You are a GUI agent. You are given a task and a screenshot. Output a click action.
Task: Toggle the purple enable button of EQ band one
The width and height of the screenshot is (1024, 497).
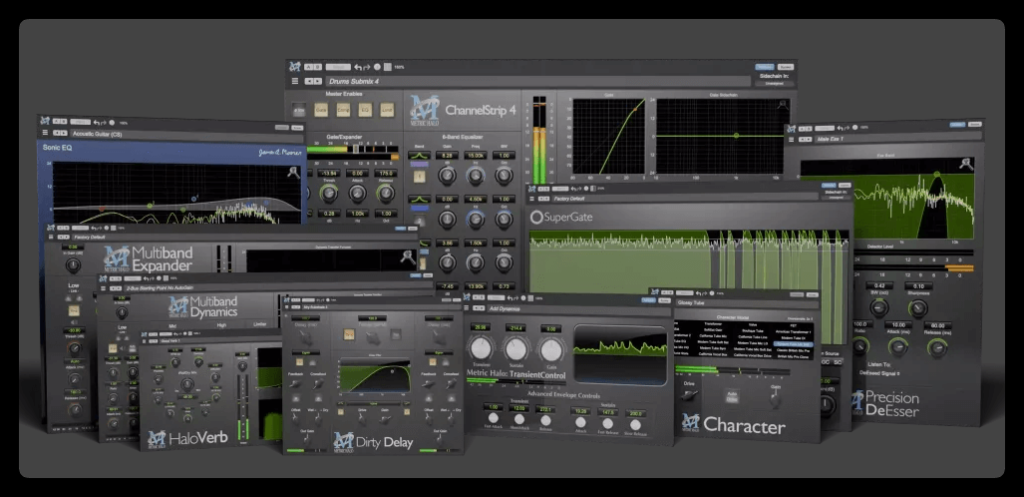coord(418,165)
